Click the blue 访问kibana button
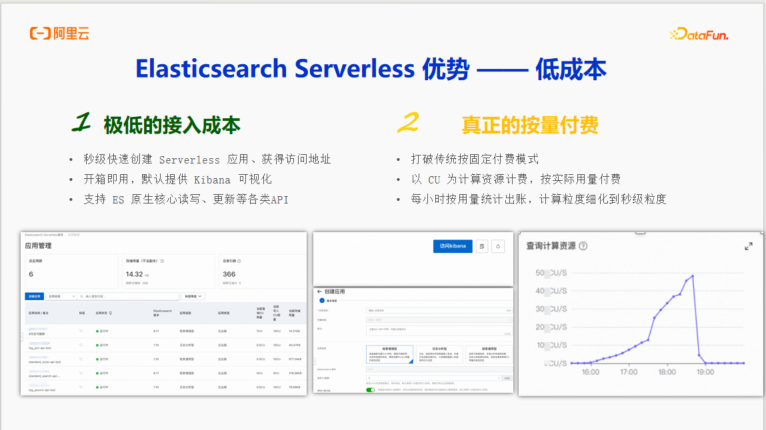 click(452, 246)
